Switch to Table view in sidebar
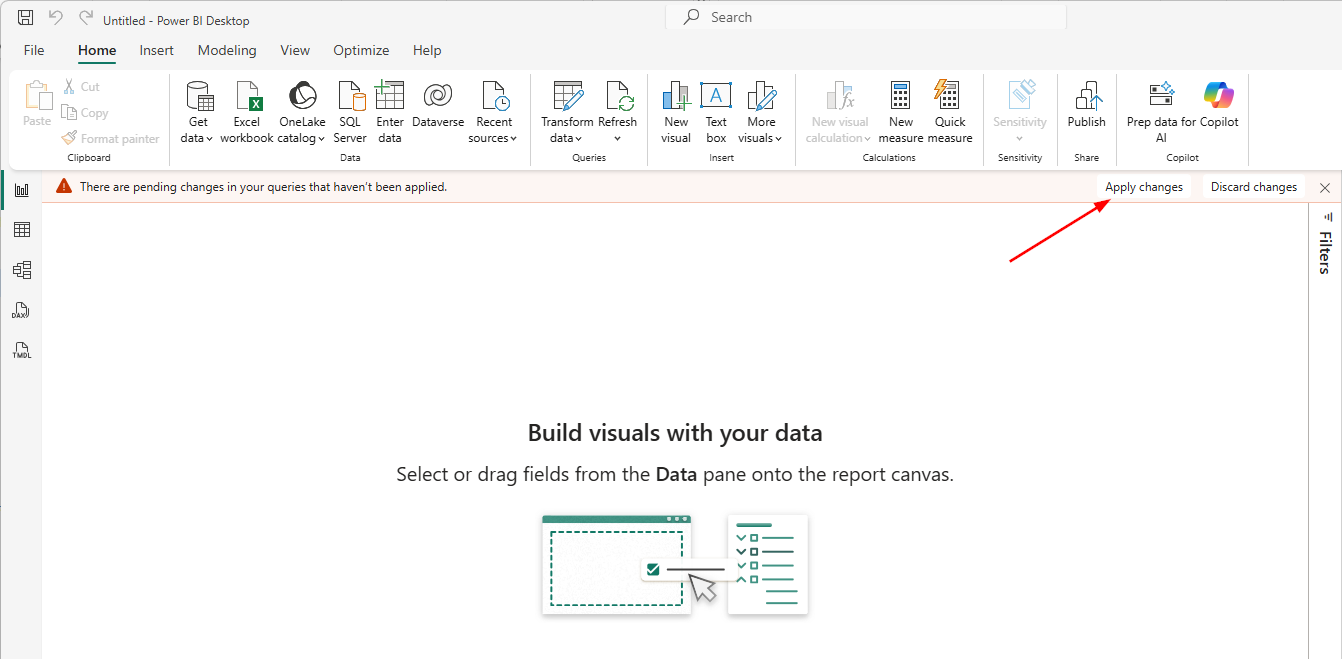The image size is (1342, 659). pyautogui.click(x=21, y=230)
